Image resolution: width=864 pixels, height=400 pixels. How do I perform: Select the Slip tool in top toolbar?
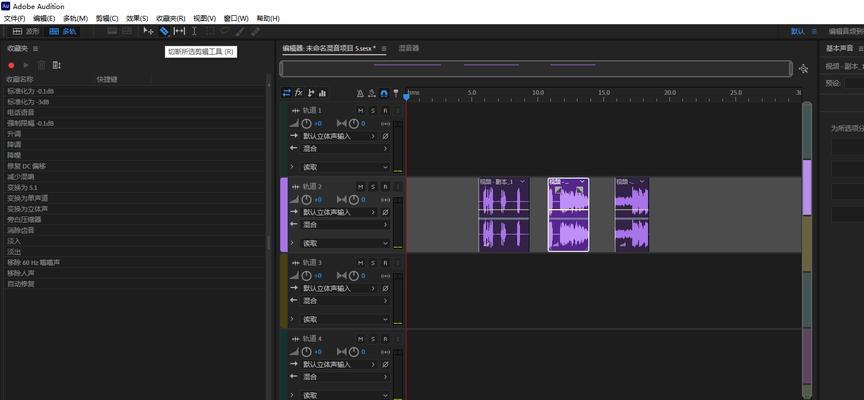pos(179,31)
